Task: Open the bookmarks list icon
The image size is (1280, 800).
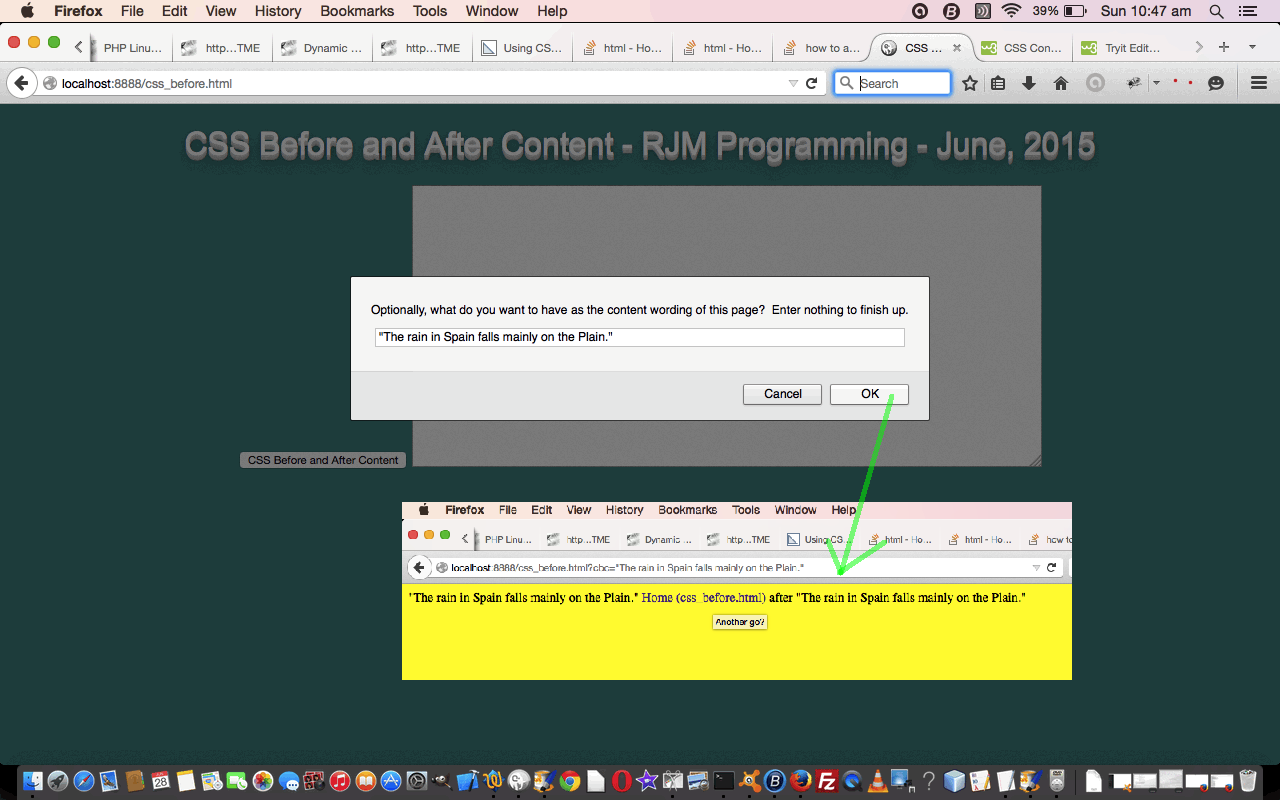Action: click(x=998, y=84)
